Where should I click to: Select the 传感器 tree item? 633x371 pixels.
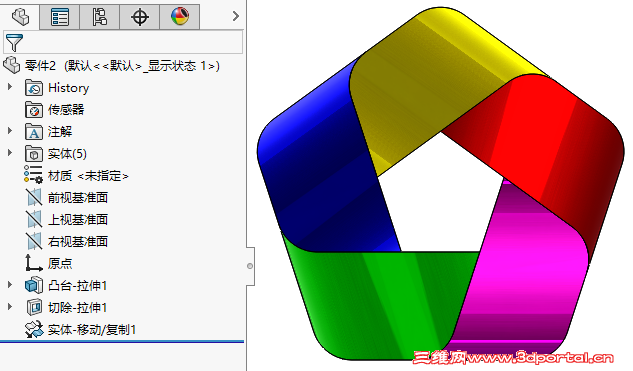coord(66,109)
